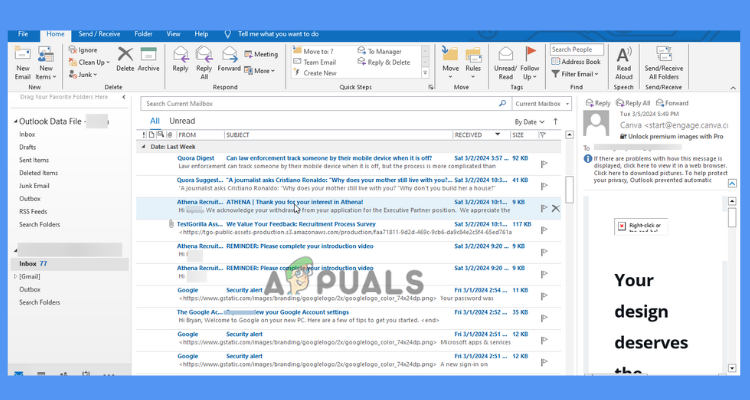Click Reply All in the ribbon
Viewport: 750px width, 400px height.
point(204,63)
